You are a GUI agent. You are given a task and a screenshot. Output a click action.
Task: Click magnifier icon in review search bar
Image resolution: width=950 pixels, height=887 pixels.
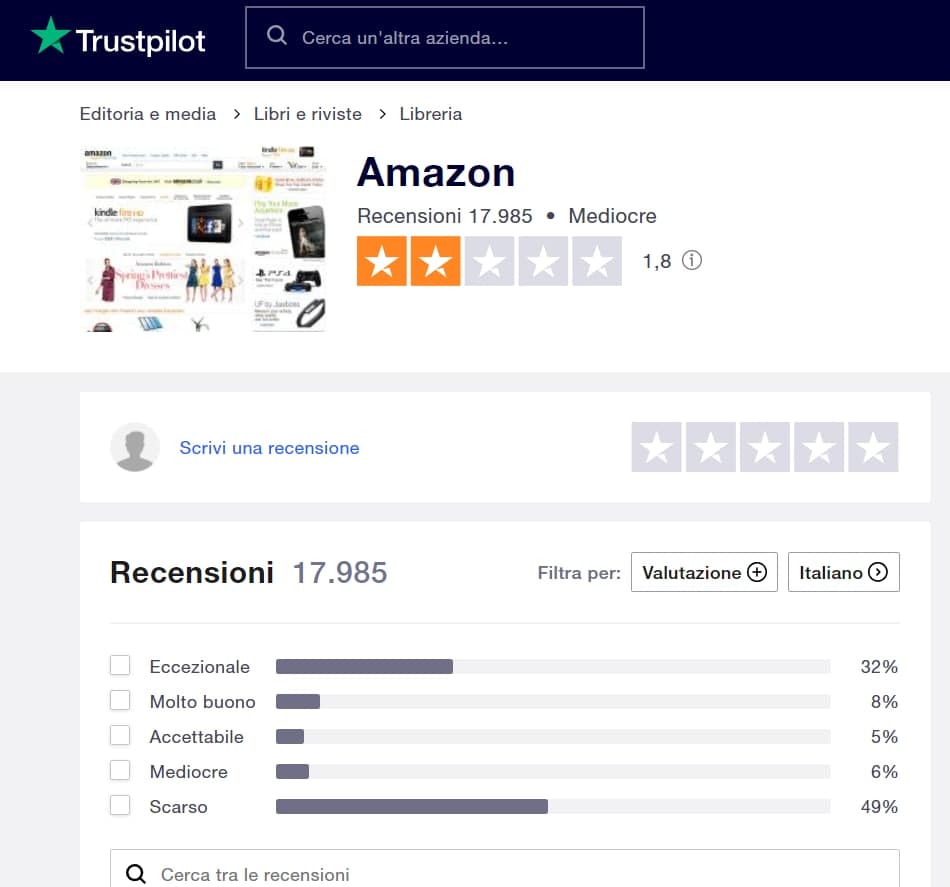(x=136, y=875)
